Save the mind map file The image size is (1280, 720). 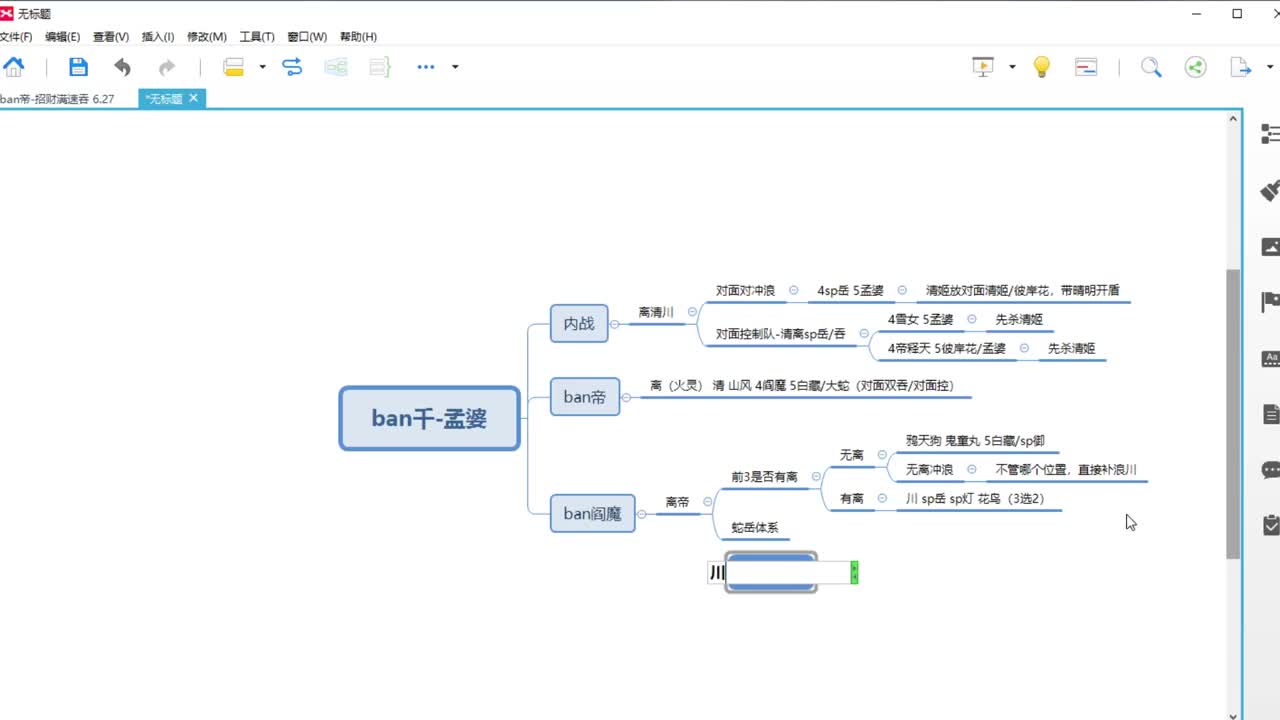click(78, 67)
